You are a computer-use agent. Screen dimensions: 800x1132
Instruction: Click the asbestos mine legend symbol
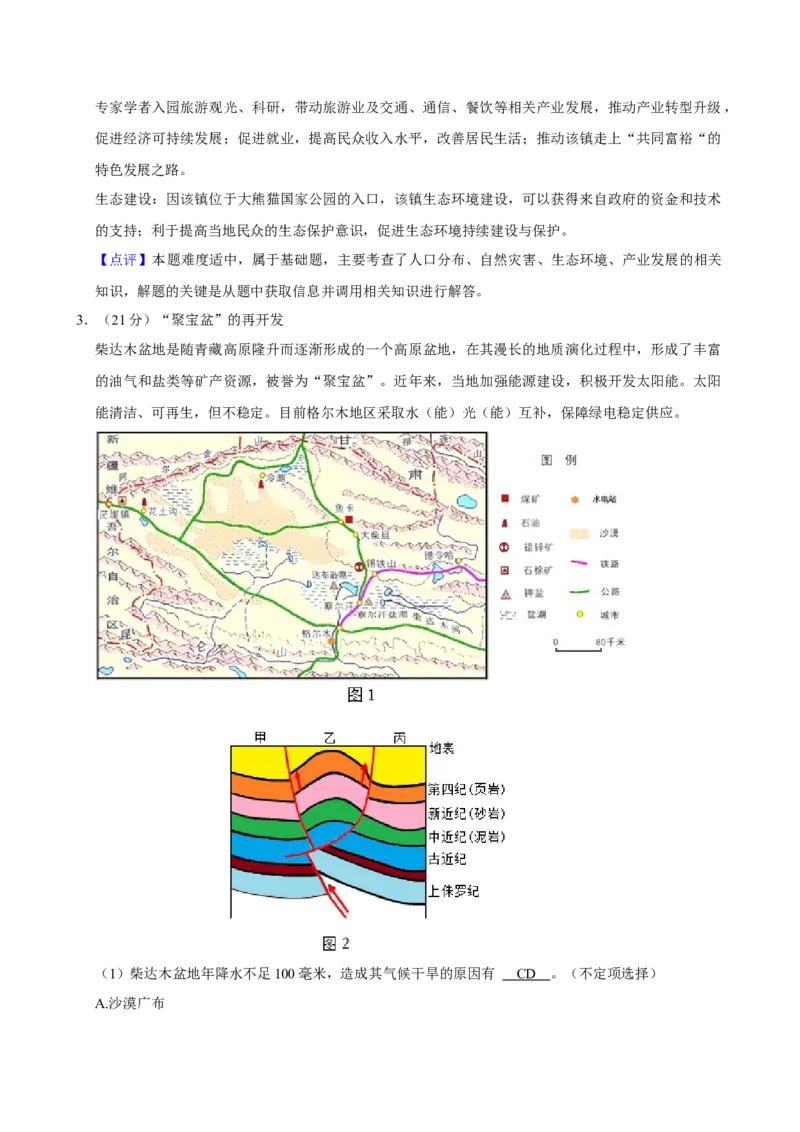pos(505,570)
